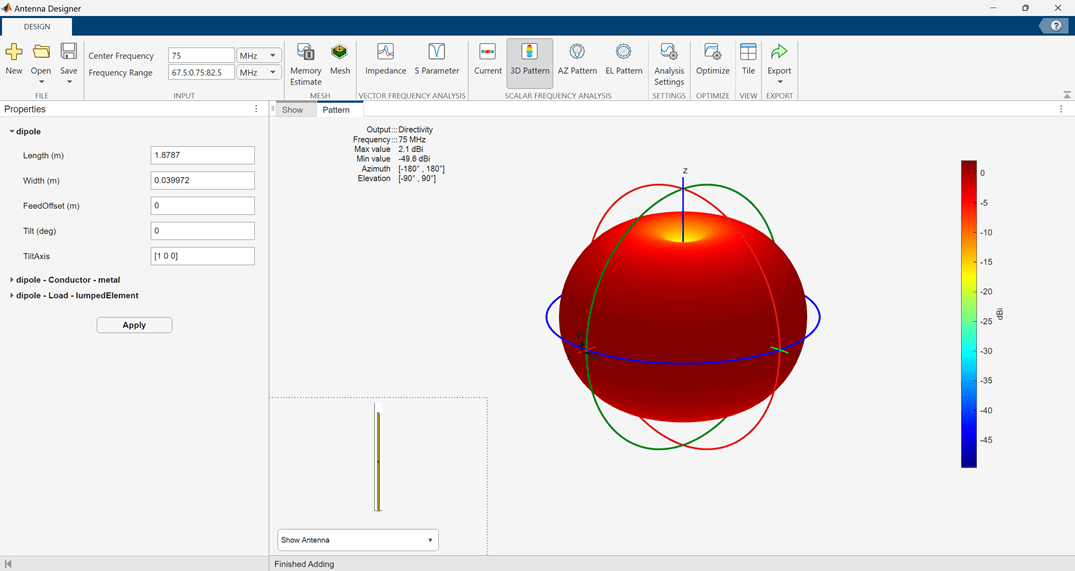1075x571 pixels.
Task: Click the Mesh icon
Action: coord(340,58)
